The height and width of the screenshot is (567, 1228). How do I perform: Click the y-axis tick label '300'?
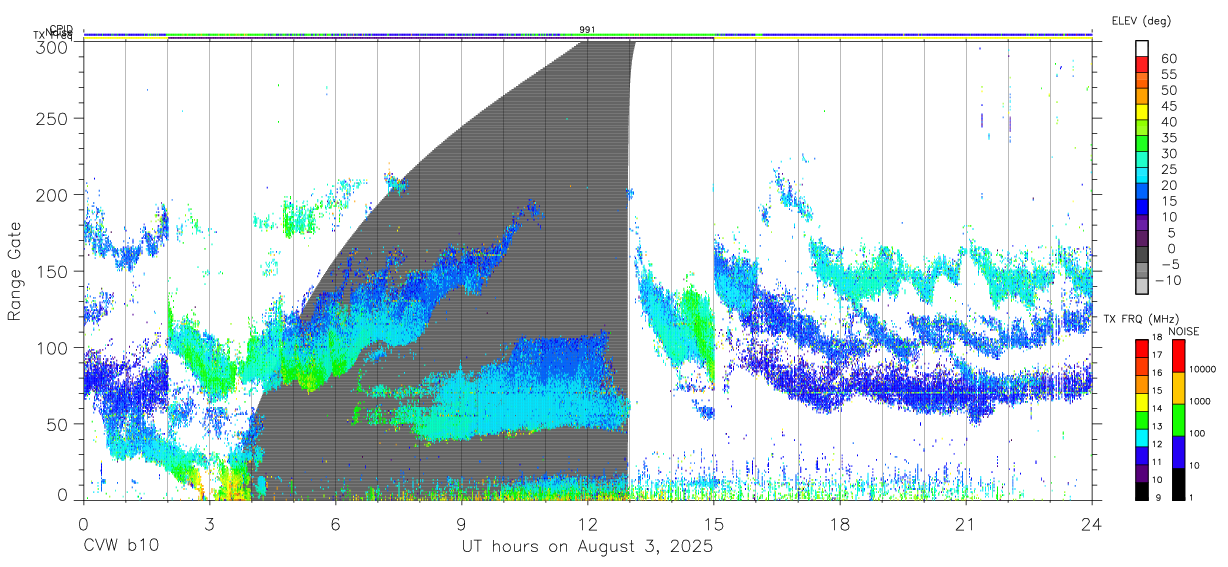tap(54, 47)
